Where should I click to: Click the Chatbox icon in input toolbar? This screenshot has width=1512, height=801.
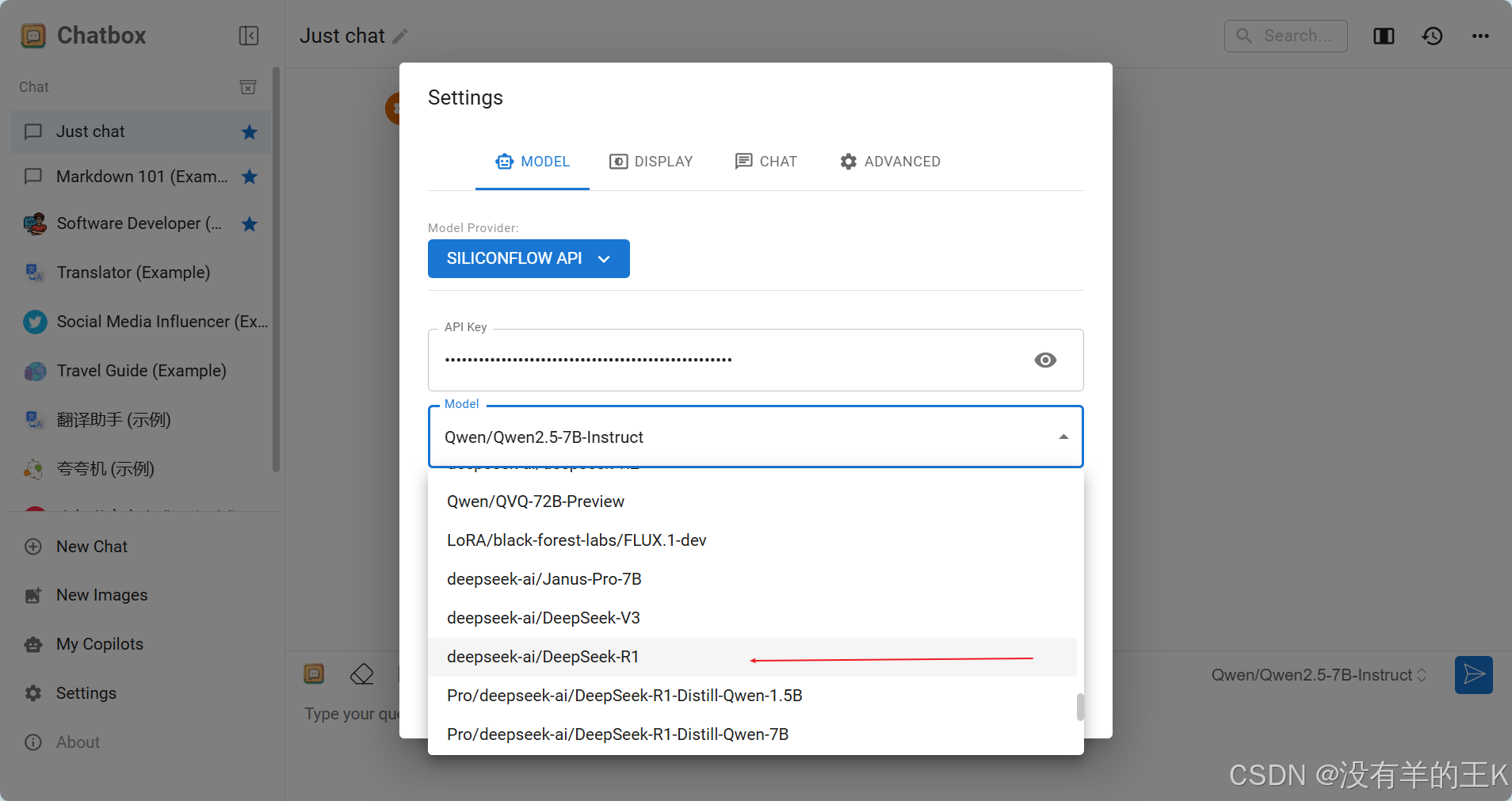coord(314,674)
